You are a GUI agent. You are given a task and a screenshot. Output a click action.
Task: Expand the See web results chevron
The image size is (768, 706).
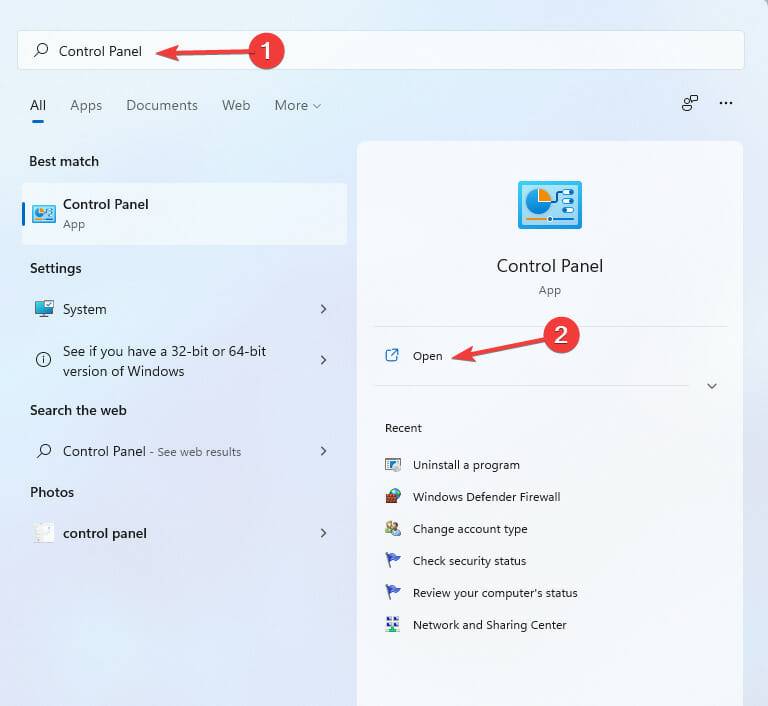pyautogui.click(x=323, y=451)
